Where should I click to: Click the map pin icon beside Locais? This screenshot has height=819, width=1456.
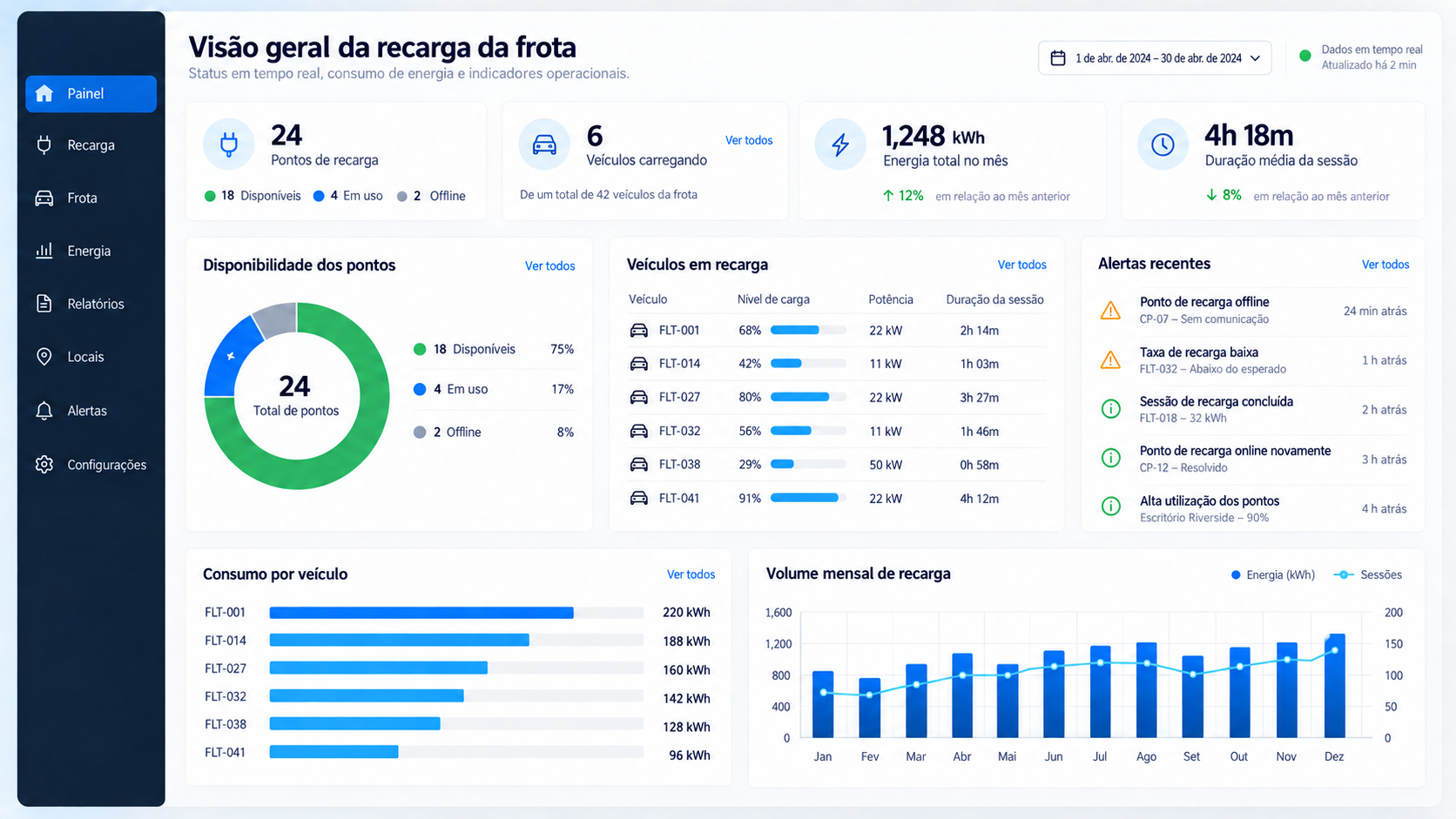coord(44,357)
